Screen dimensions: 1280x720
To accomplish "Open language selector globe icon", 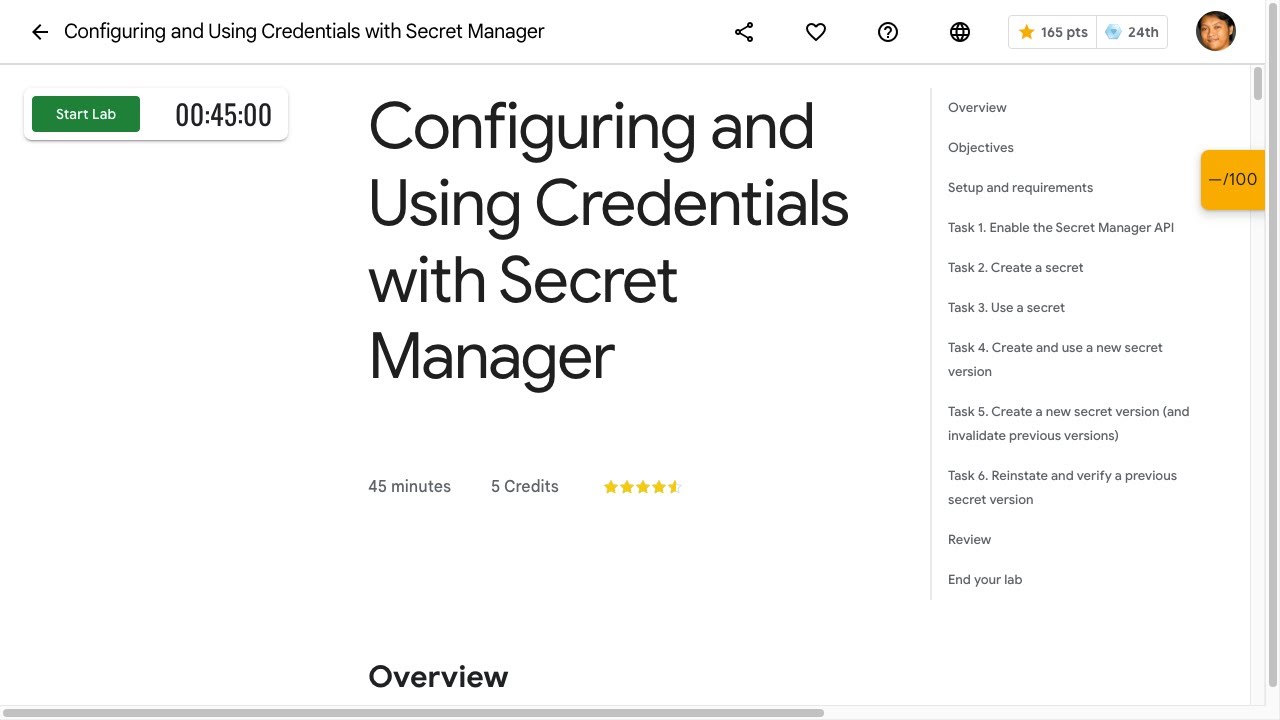I will tap(960, 32).
